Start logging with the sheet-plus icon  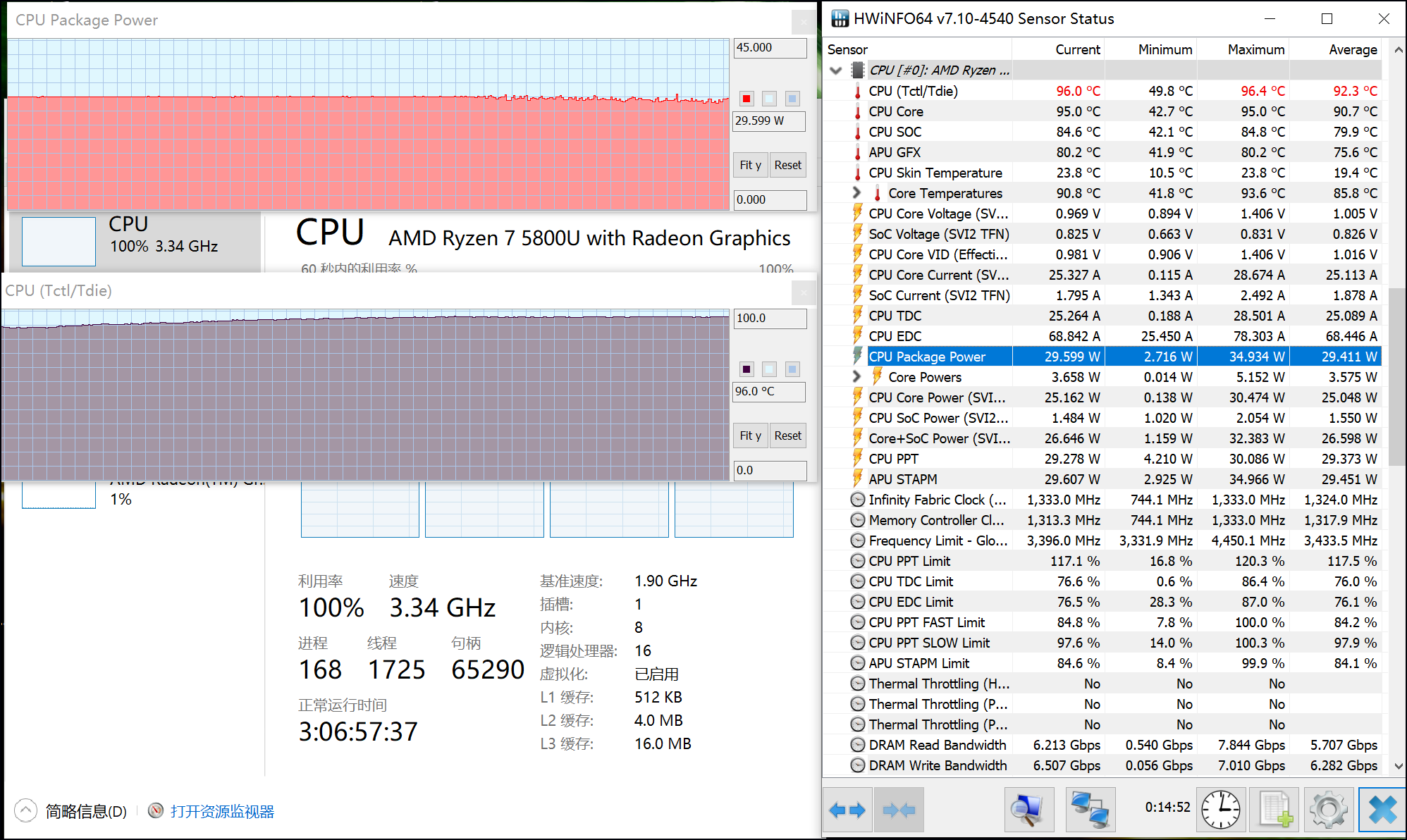pos(1274,810)
